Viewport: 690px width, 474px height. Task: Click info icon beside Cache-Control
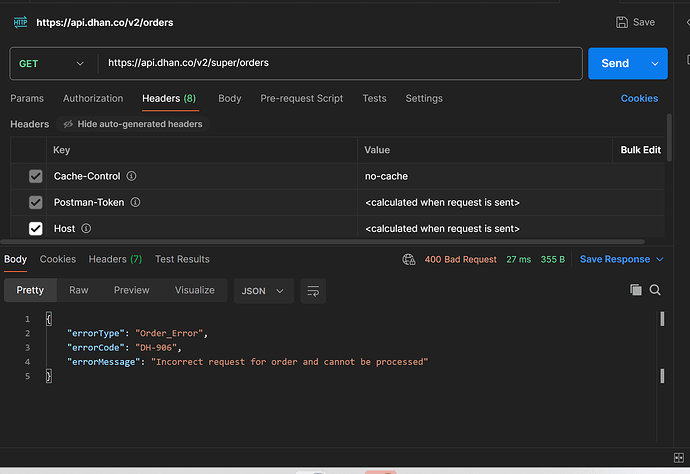coord(131,176)
